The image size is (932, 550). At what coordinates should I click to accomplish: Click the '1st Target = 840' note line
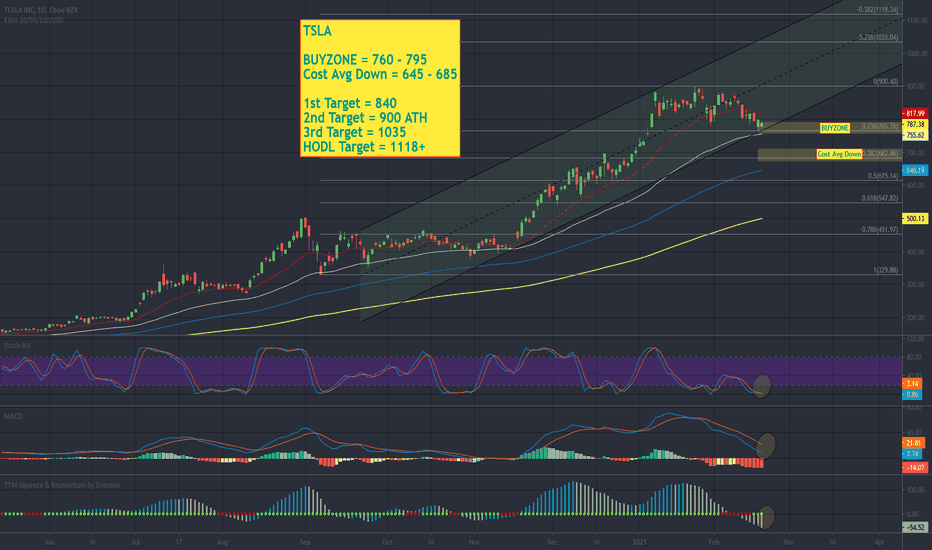click(350, 103)
